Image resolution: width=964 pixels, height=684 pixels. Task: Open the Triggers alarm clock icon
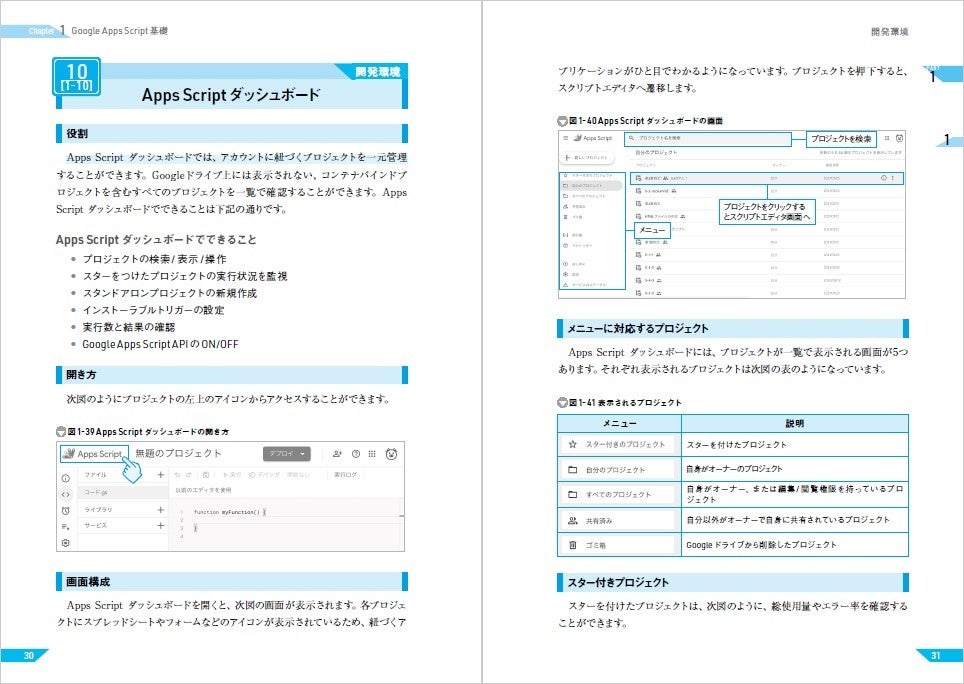(66, 510)
